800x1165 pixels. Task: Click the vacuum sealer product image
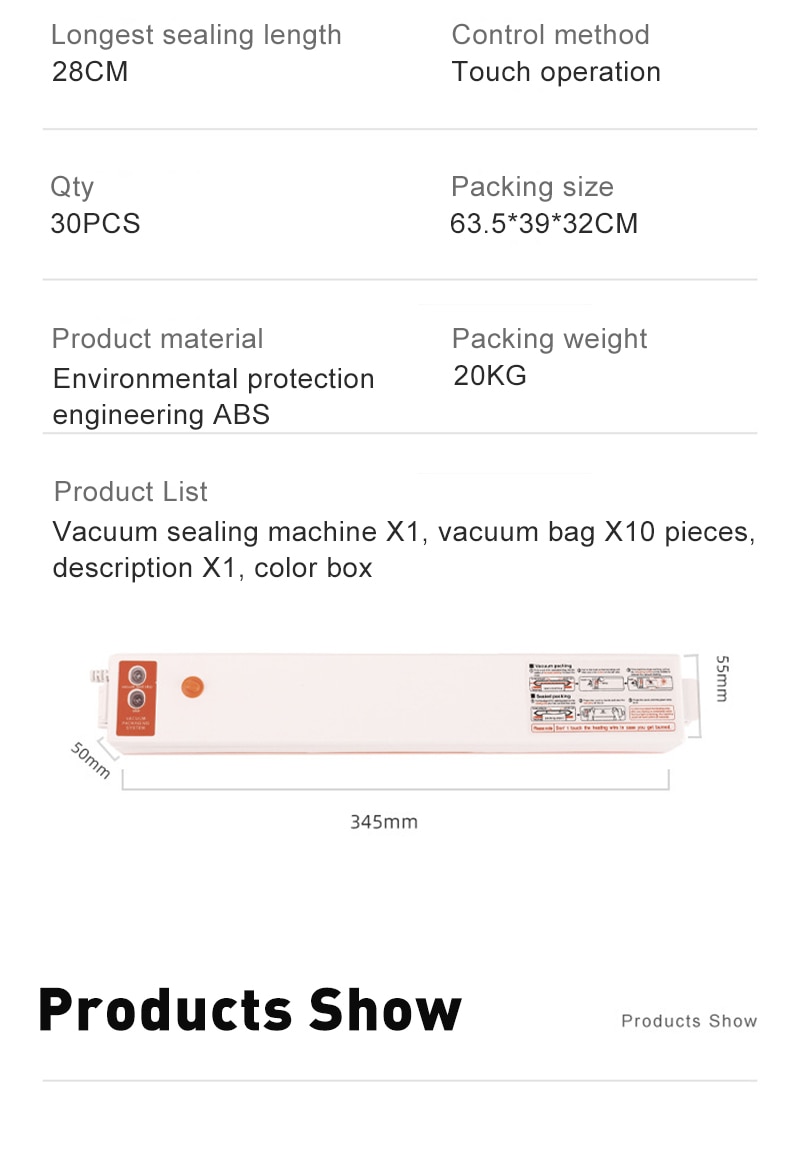(x=395, y=704)
